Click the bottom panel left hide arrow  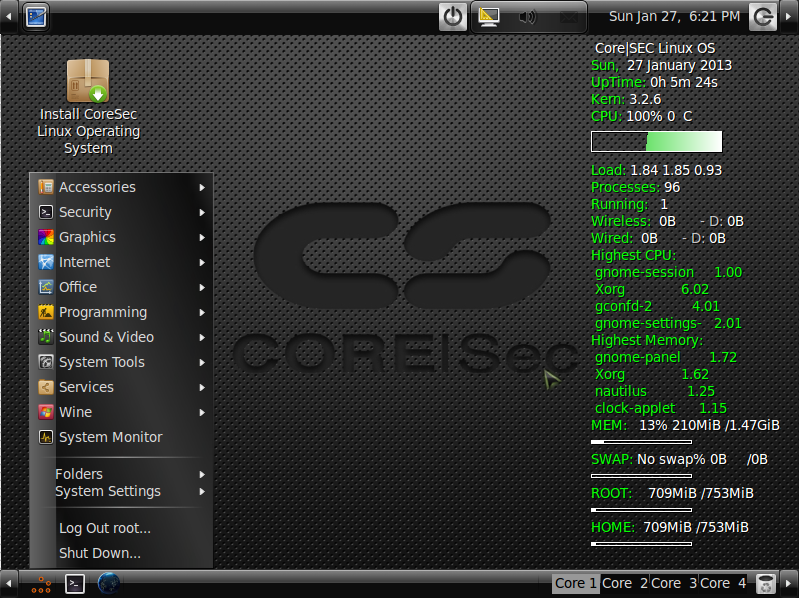tap(9, 584)
